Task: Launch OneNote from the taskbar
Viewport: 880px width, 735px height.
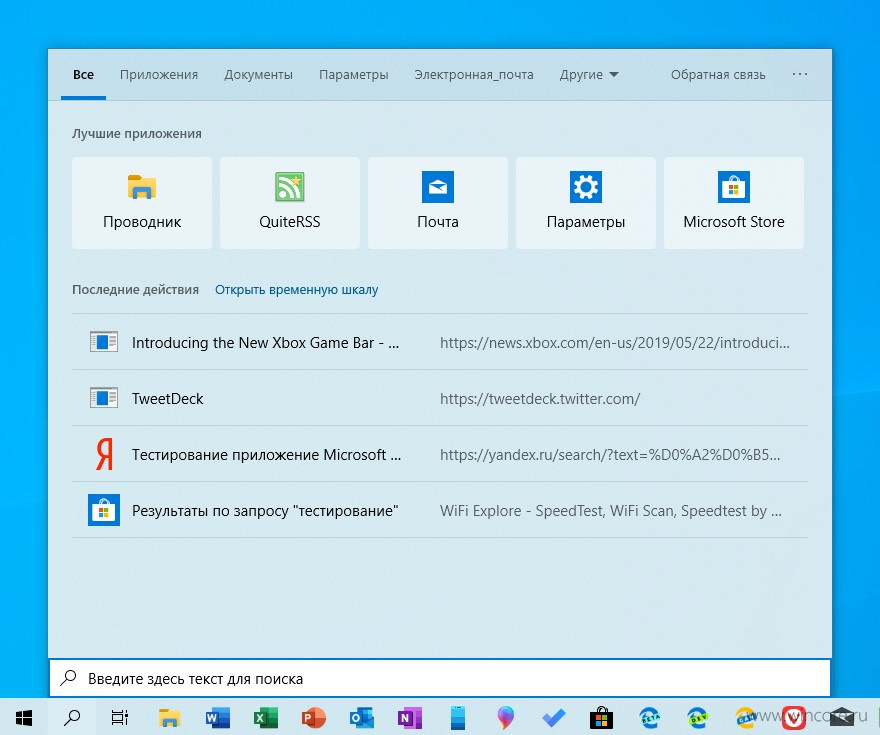Action: (410, 717)
